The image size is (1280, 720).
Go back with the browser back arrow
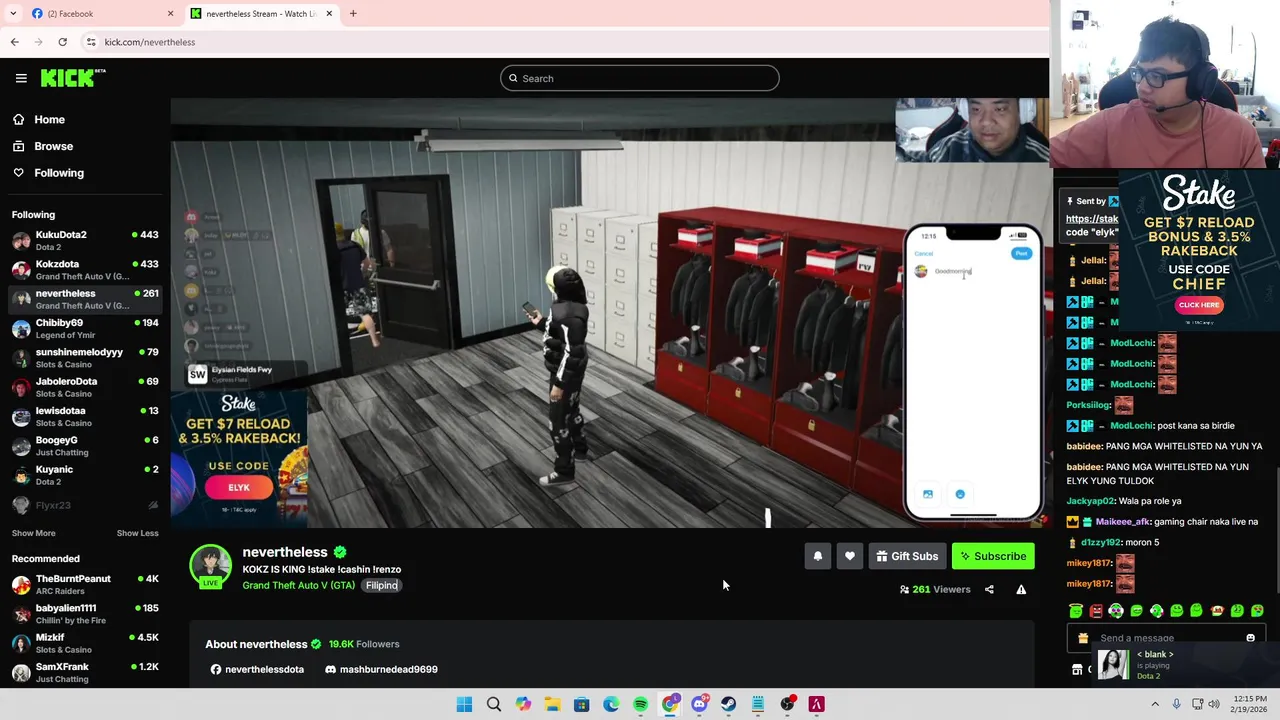click(14, 42)
